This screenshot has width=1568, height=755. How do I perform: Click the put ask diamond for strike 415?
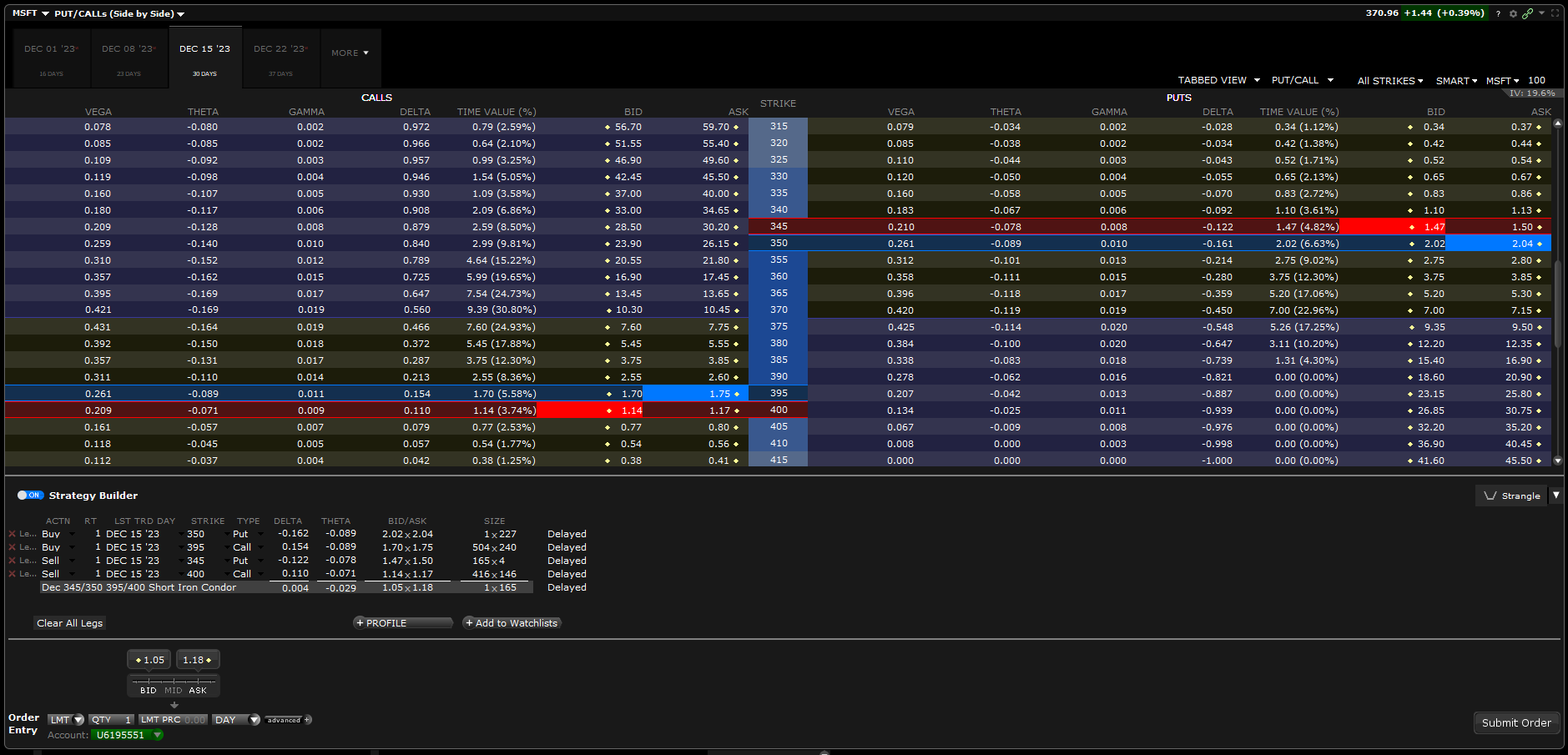(1539, 461)
